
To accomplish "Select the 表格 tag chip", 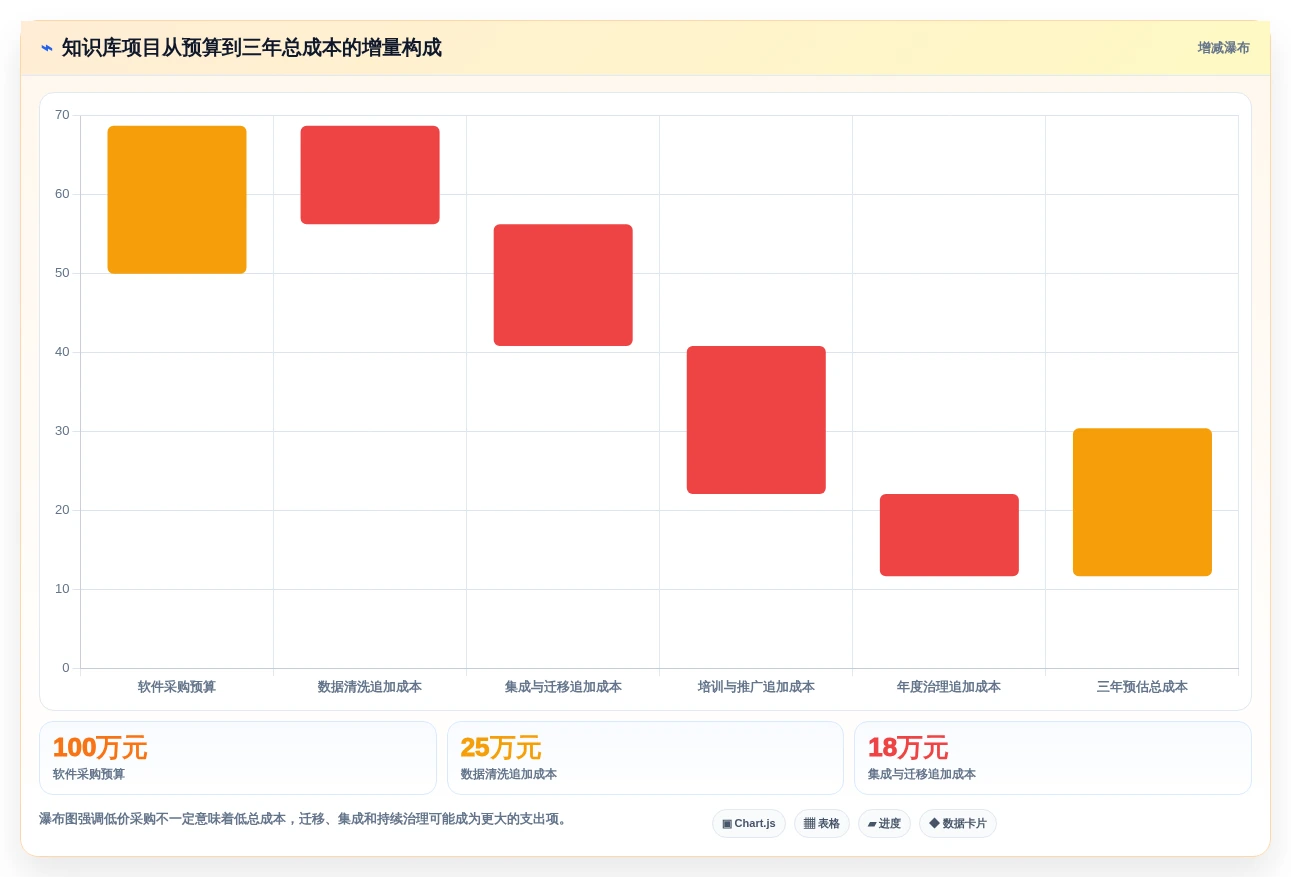I will [x=822, y=824].
